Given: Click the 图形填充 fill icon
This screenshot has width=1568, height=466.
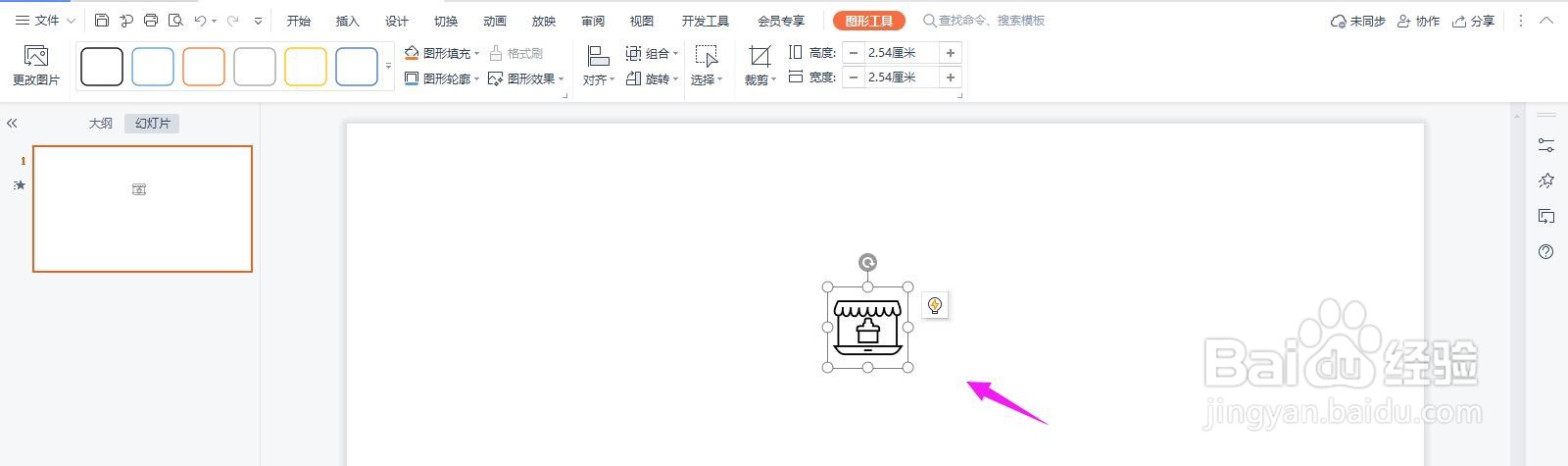Looking at the screenshot, I should tap(412, 53).
